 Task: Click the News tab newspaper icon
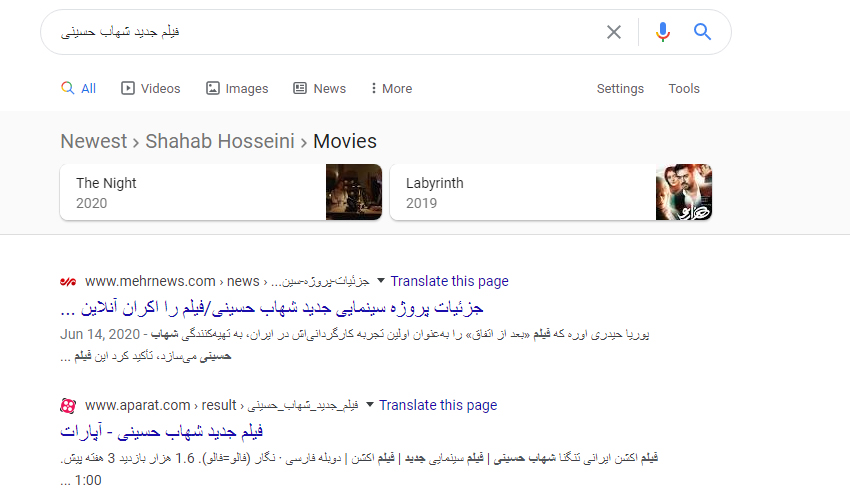click(300, 88)
